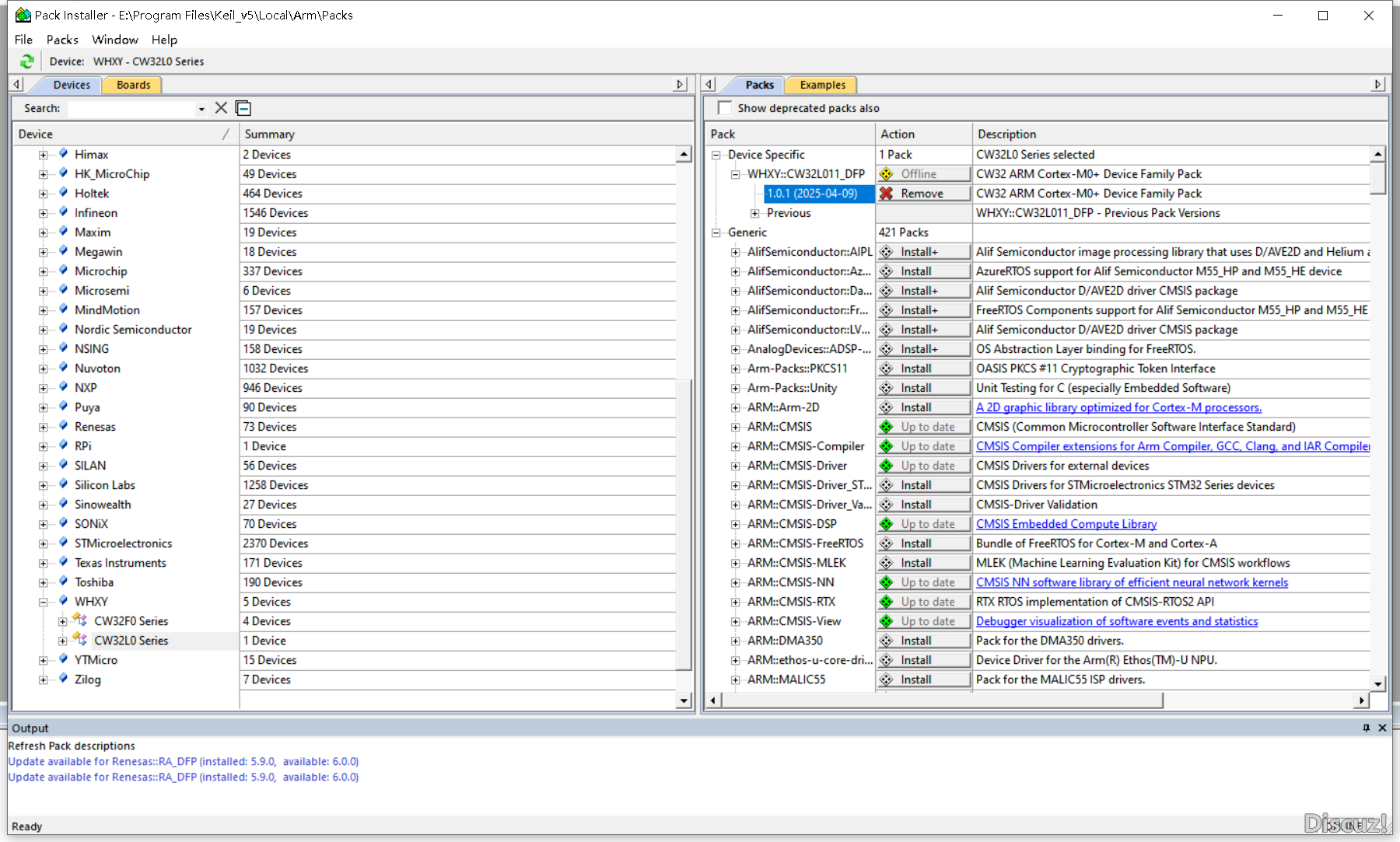Click the Description column header

point(1178,134)
